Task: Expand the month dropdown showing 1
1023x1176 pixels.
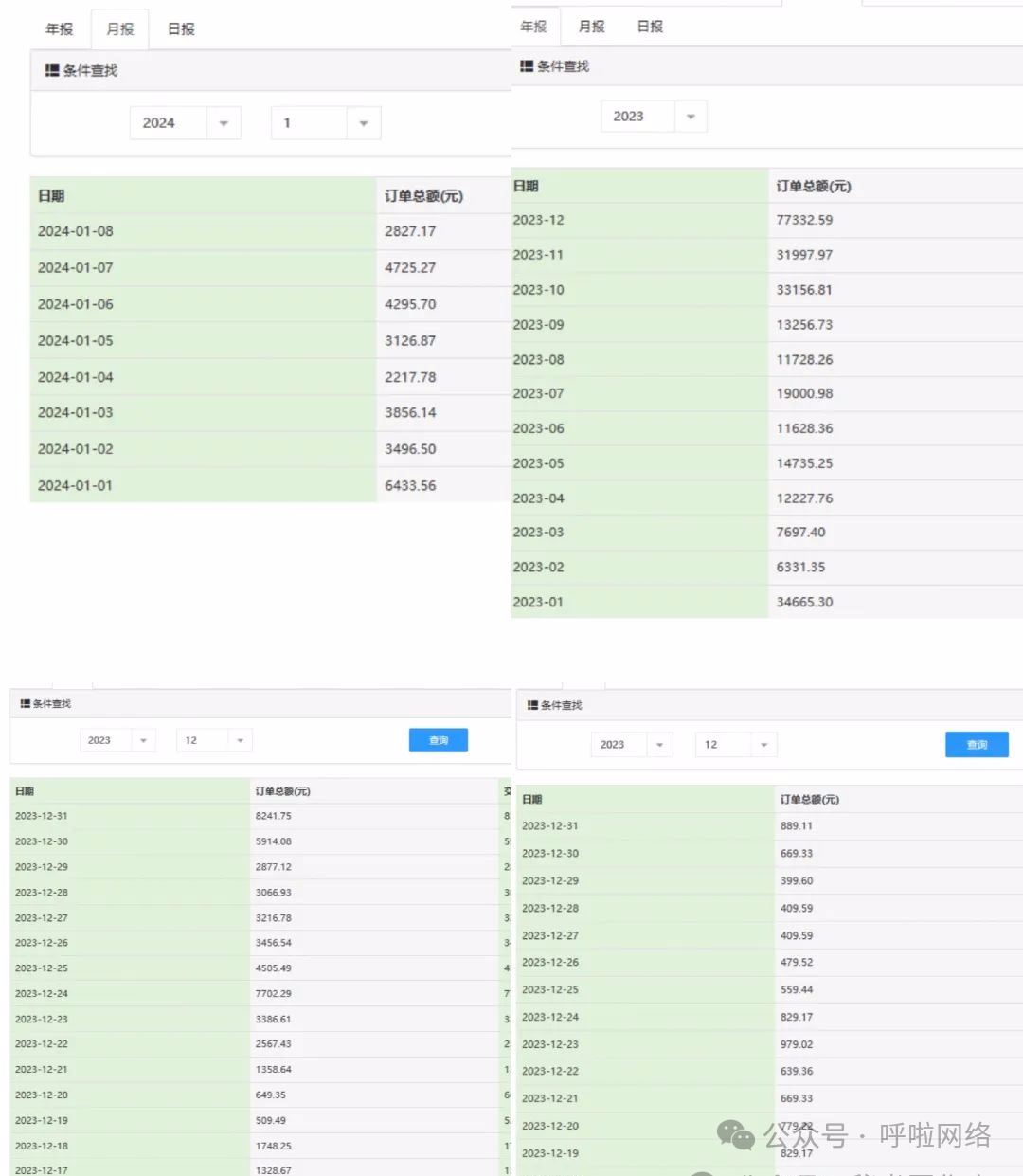Action: pos(325,122)
